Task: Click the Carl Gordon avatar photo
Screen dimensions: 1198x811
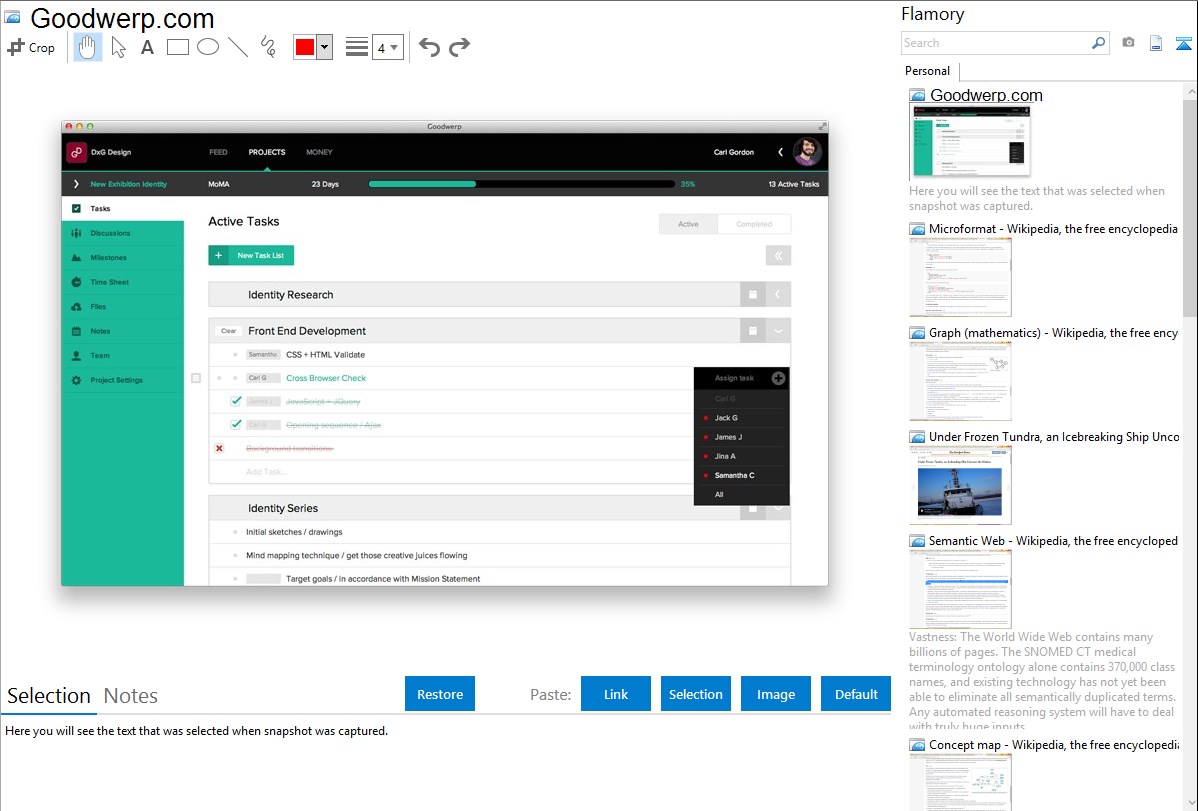Action: pyautogui.click(x=807, y=151)
